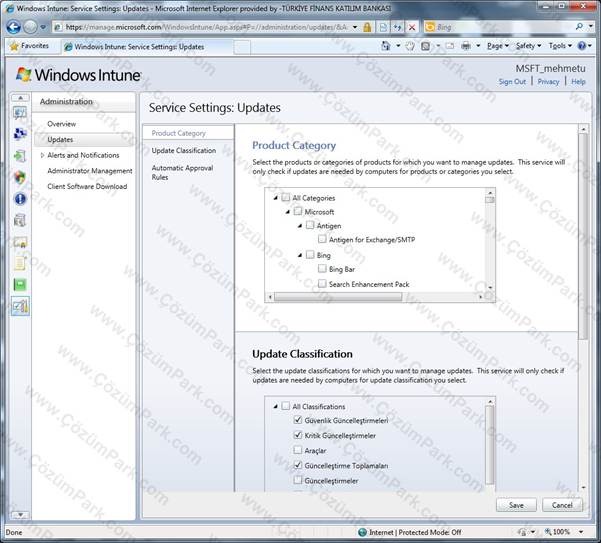601x543 pixels.
Task: Click the URL address bar
Action: pyautogui.click(x=207, y=27)
